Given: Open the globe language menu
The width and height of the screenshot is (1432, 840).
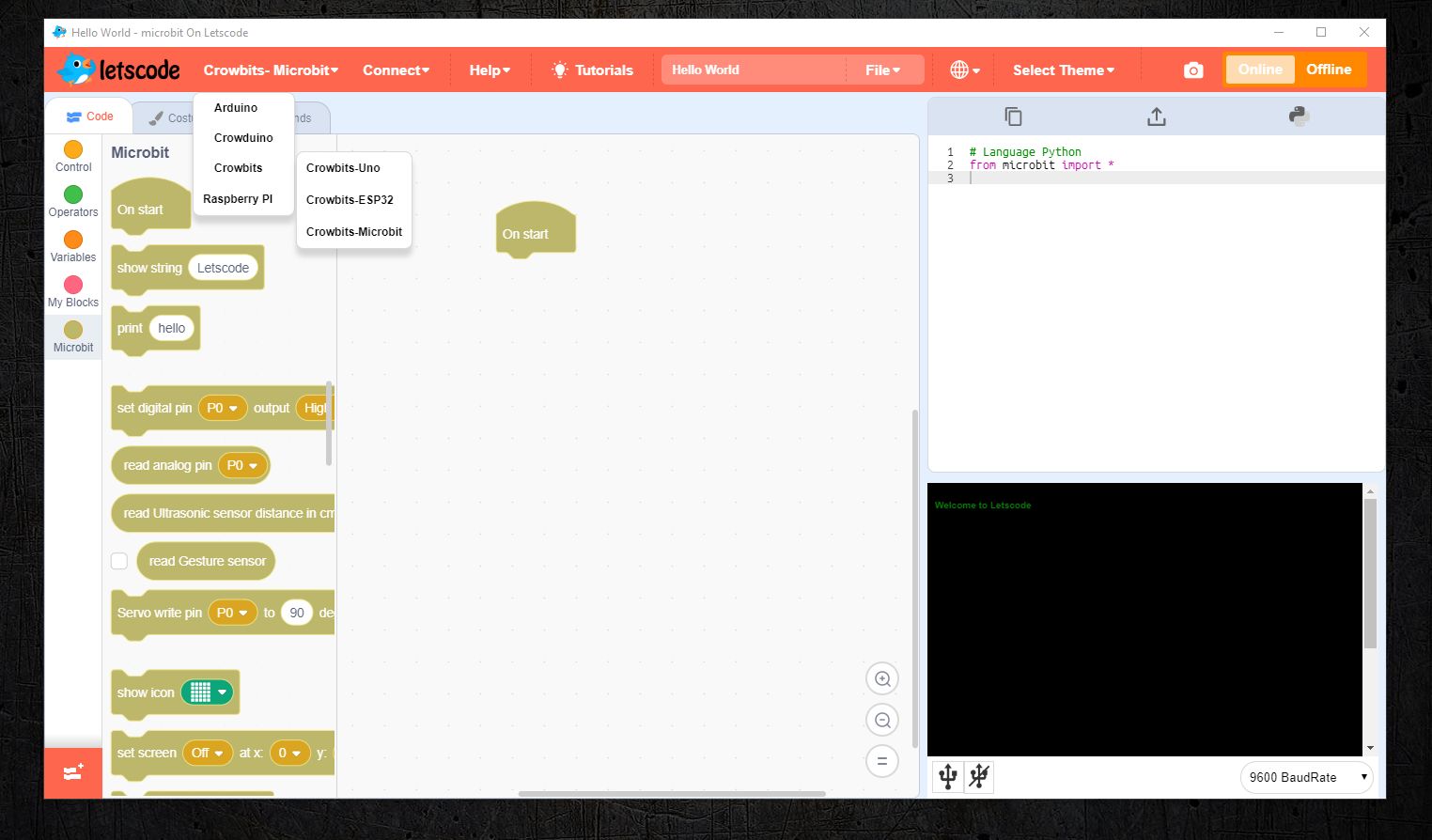Looking at the screenshot, I should coord(965,70).
